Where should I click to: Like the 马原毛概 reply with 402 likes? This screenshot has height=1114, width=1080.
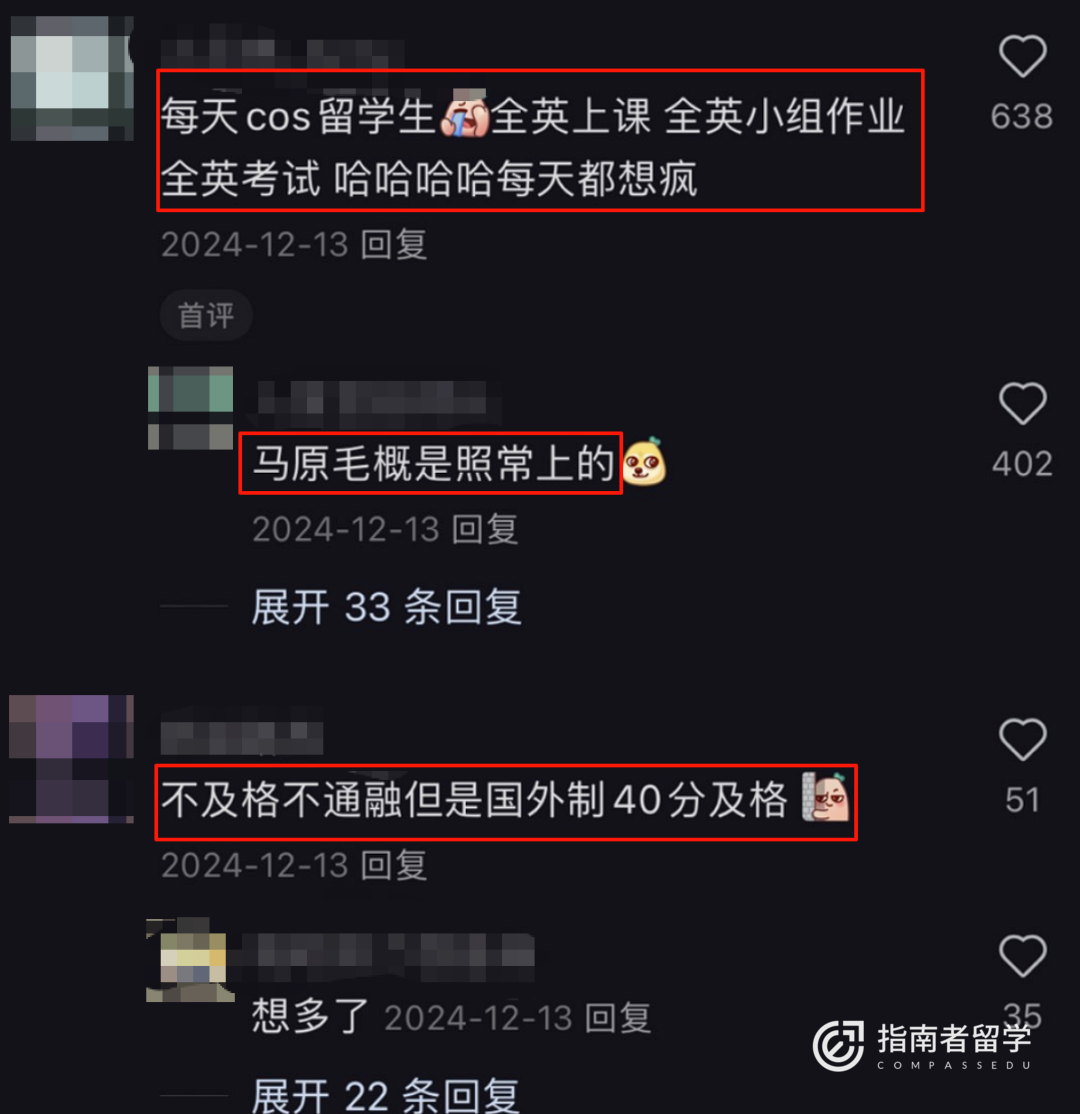click(1022, 404)
